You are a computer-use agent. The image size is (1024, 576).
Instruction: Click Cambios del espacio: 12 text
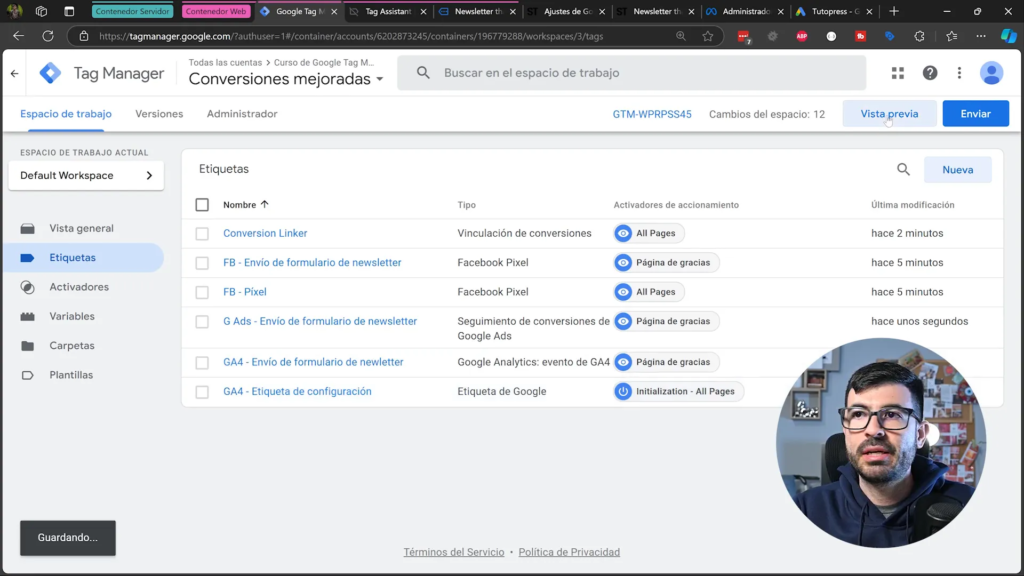point(767,114)
